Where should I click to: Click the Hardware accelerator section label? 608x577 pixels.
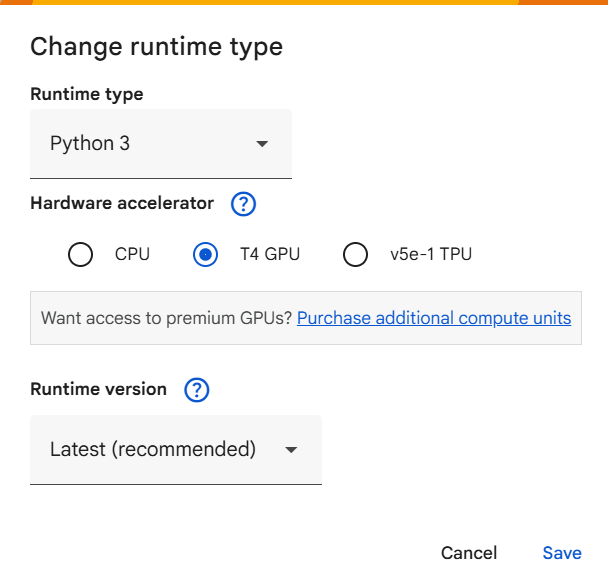pyautogui.click(x=122, y=203)
